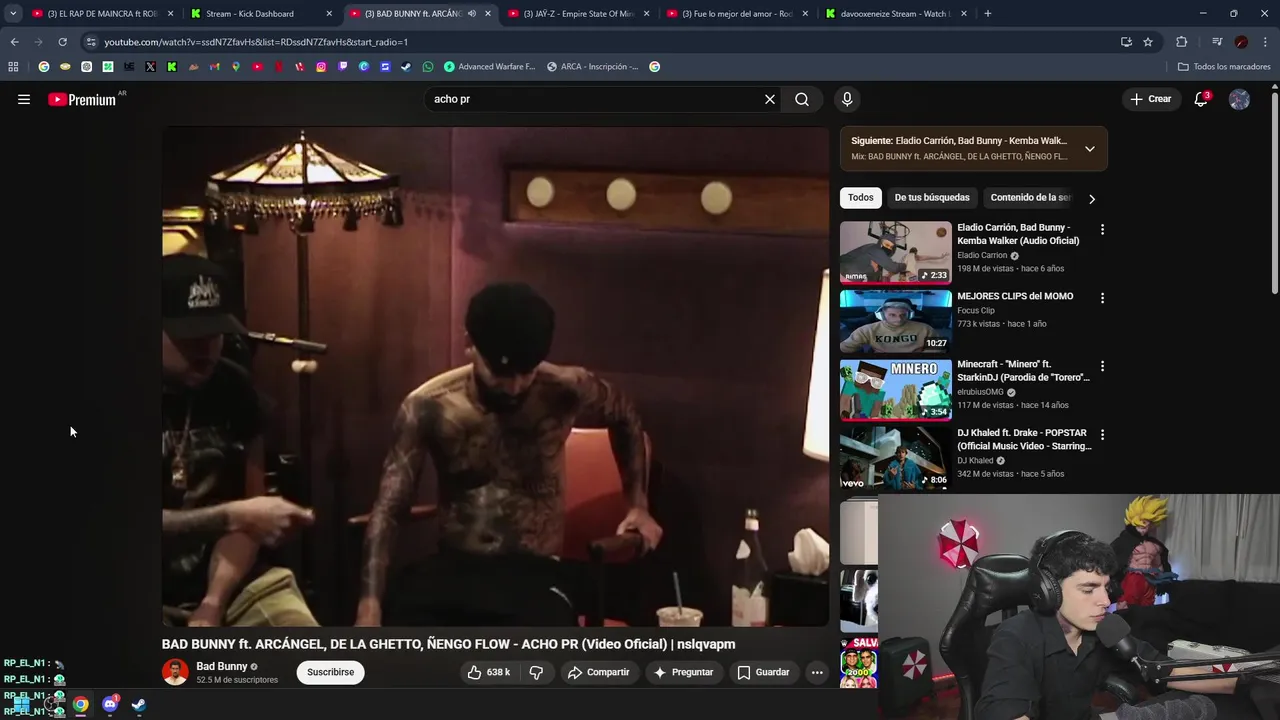Subscribe with the Suscribirse button
This screenshot has height=720, width=1280.
tap(330, 672)
